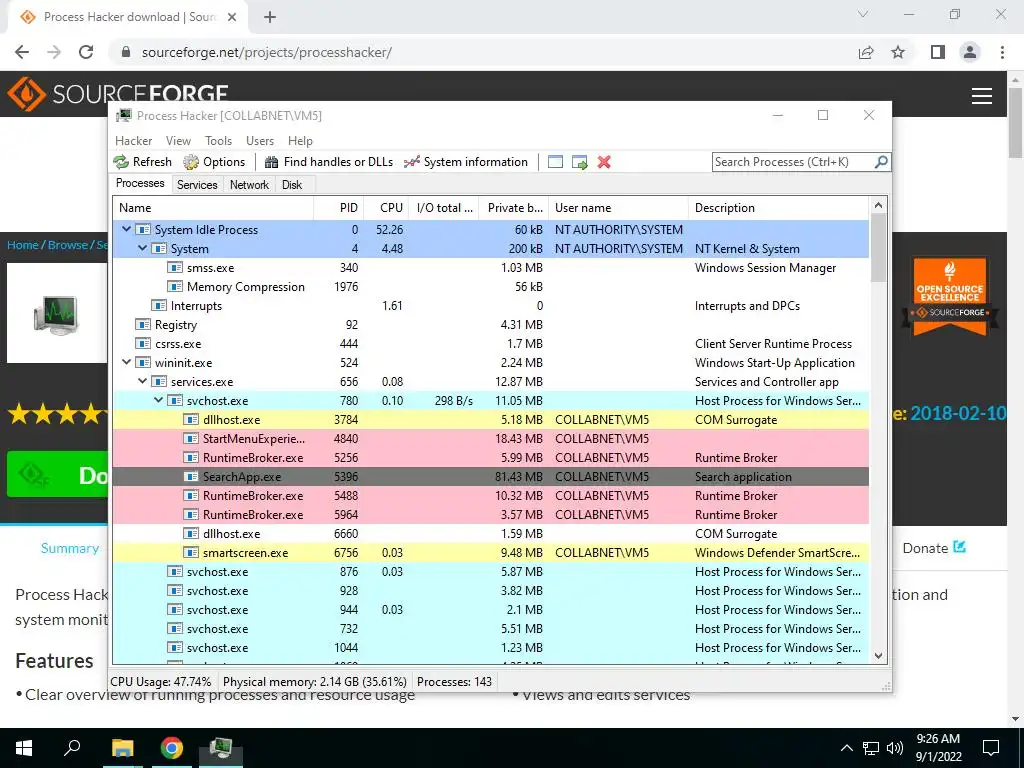Click the smartscreen.exe process icon
The width and height of the screenshot is (1024, 768).
point(191,552)
